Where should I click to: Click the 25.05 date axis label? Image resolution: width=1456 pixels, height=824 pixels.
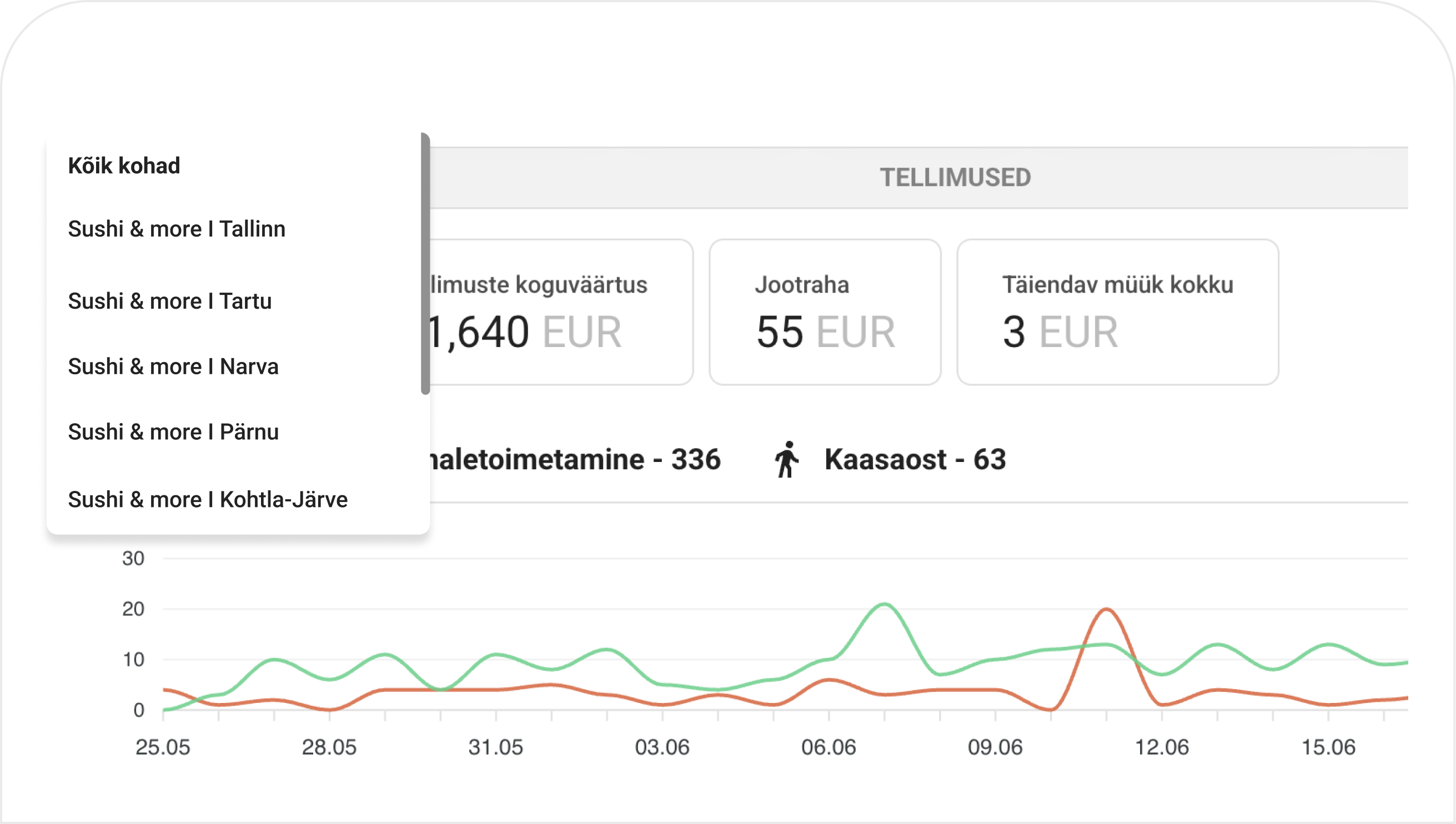click(x=162, y=747)
